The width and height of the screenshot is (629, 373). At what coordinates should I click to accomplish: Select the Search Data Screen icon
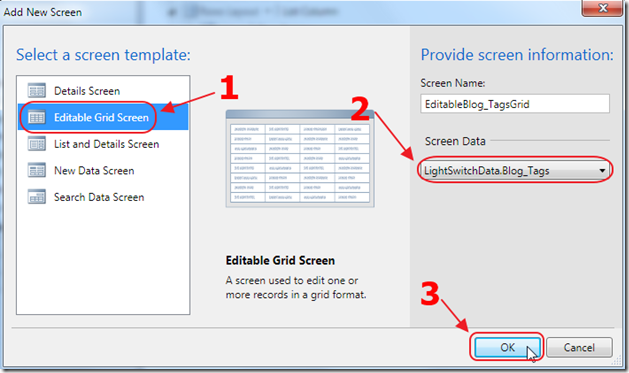coord(37,197)
